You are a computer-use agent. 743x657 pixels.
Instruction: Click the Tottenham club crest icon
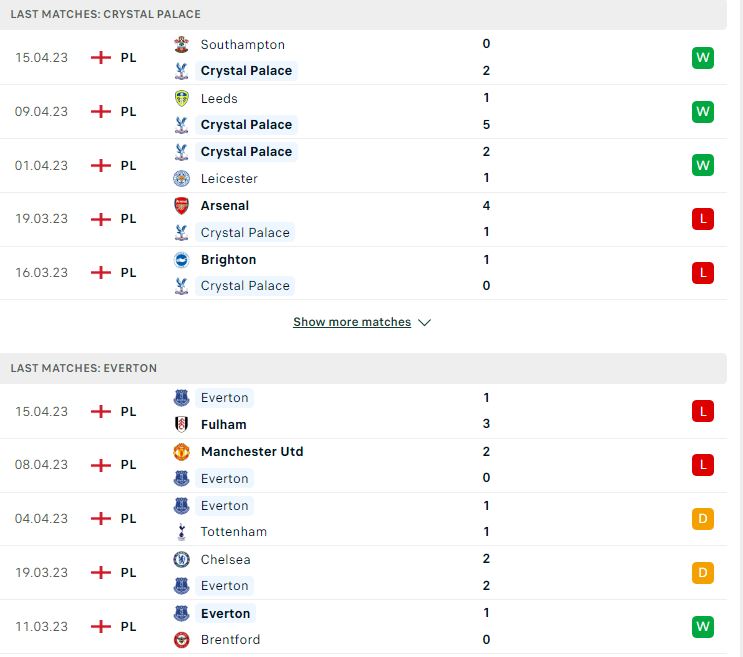(x=181, y=532)
